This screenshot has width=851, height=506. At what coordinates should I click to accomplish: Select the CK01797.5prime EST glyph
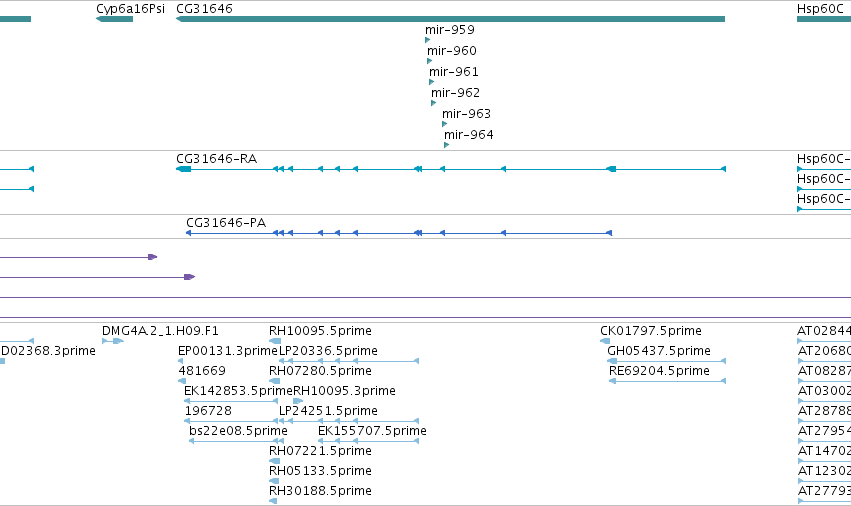pos(605,341)
